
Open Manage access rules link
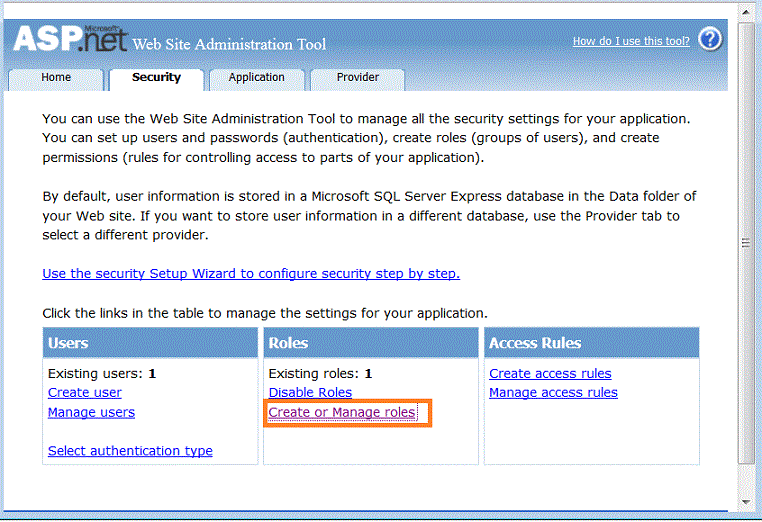[553, 393]
